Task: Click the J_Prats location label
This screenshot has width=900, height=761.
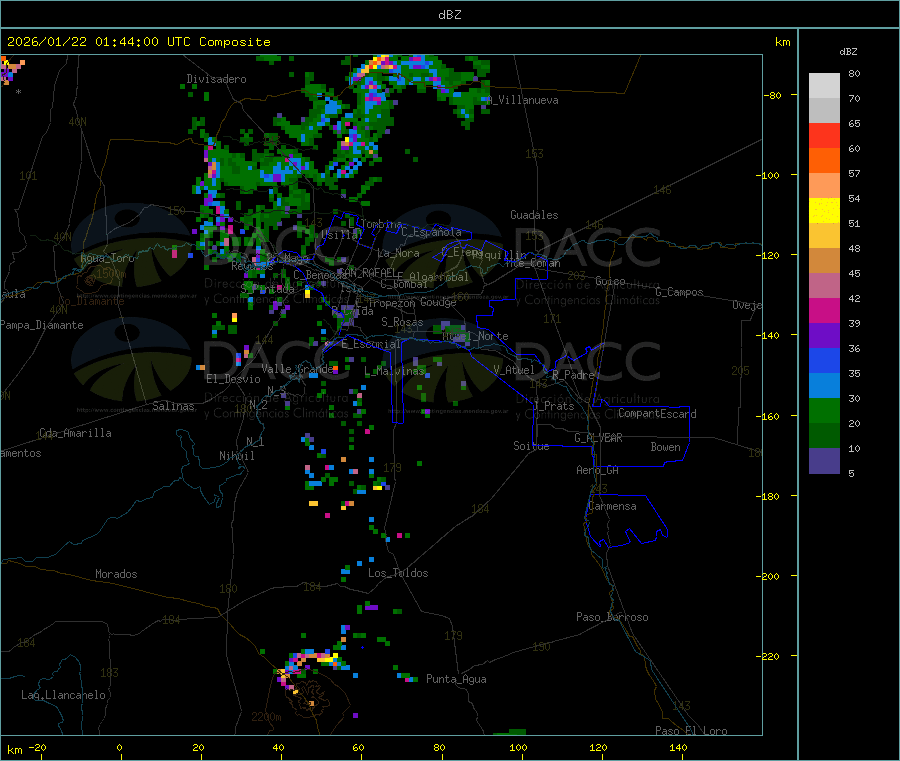Action: point(554,406)
